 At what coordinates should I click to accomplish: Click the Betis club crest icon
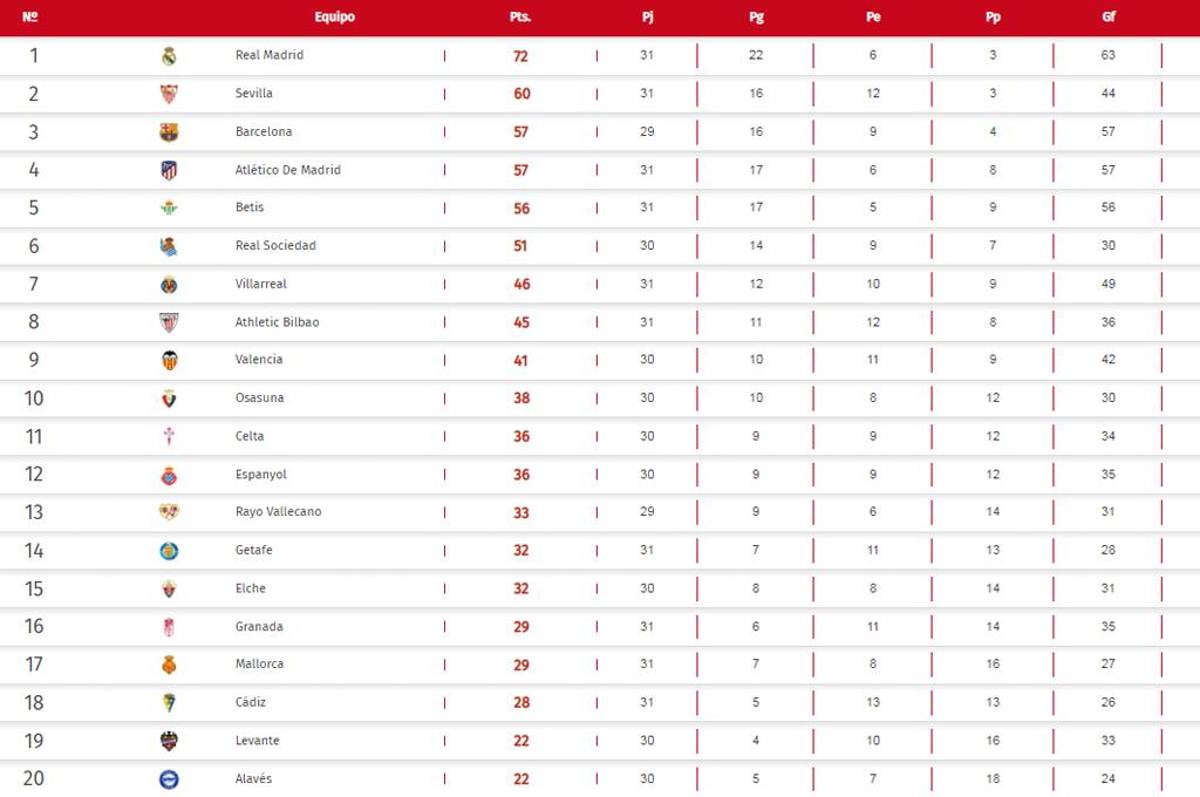(x=169, y=208)
